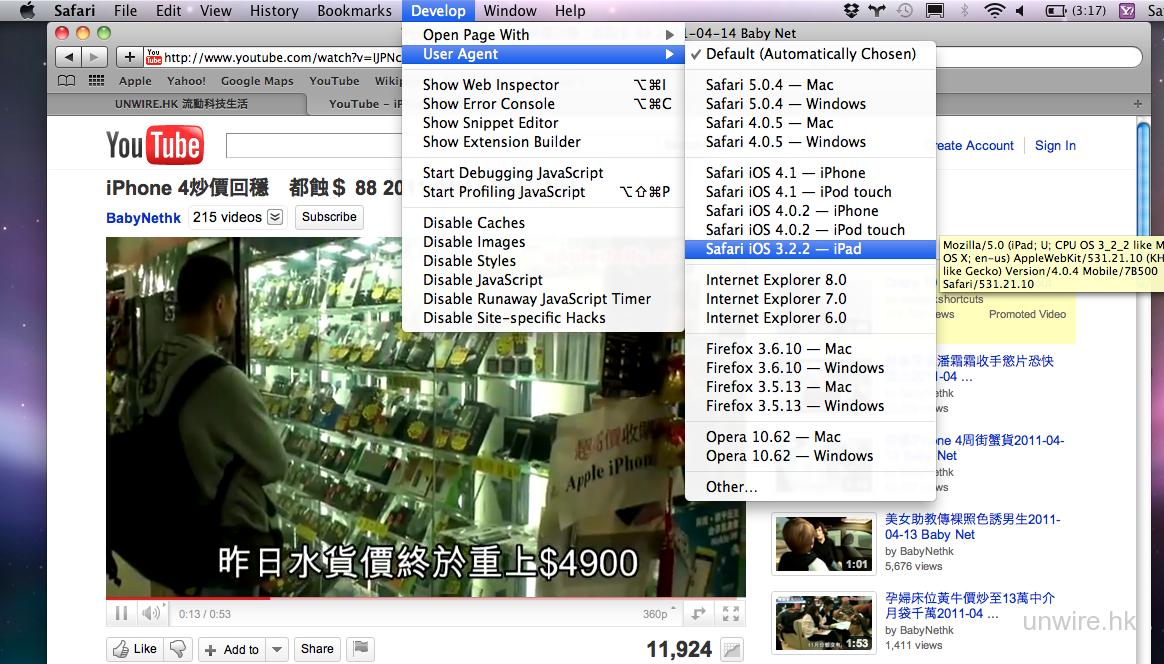Viewport: 1164px width, 664px height.
Task: Open the Top Sites grid icon
Action: (97, 81)
